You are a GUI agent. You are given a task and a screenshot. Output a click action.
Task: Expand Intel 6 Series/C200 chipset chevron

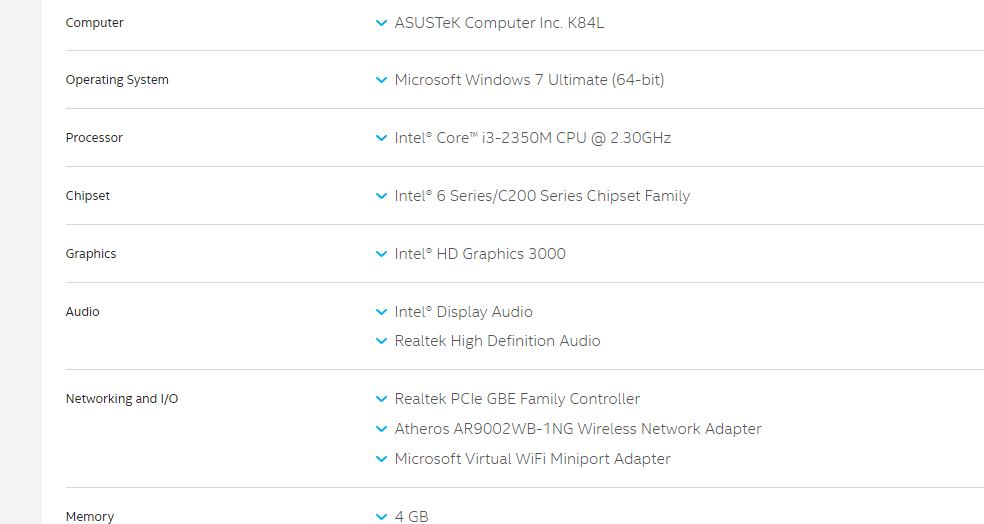381,196
